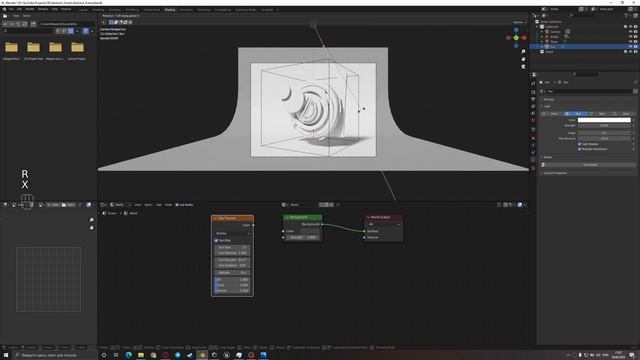Image resolution: width=640 pixels, height=360 pixels.
Task: Click the light Strength value slider
Action: coord(604,125)
